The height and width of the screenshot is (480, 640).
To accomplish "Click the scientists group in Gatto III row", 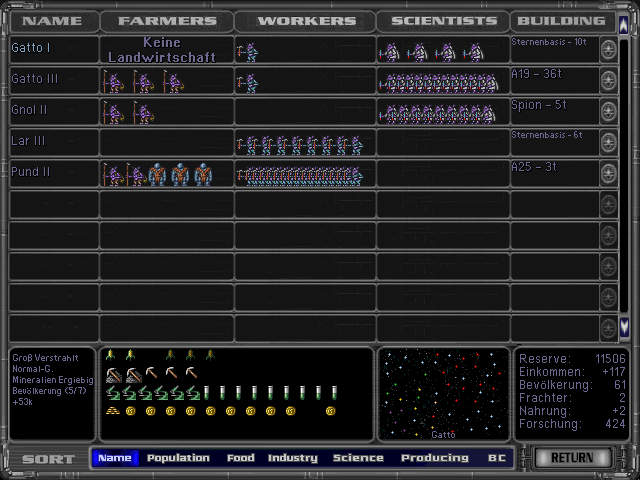I will click(x=438, y=82).
